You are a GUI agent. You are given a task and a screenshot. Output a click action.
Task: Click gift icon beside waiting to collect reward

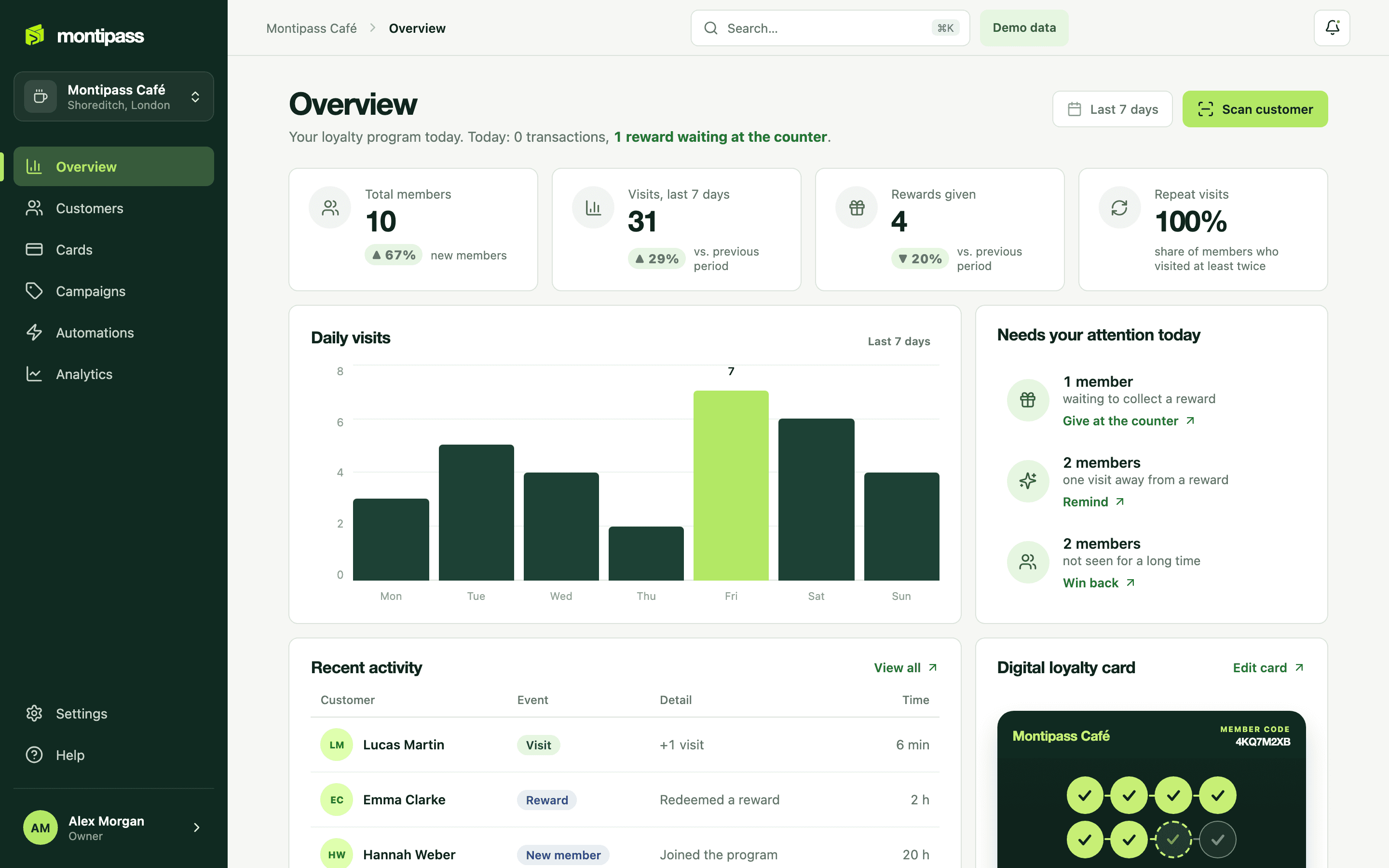point(1028,400)
